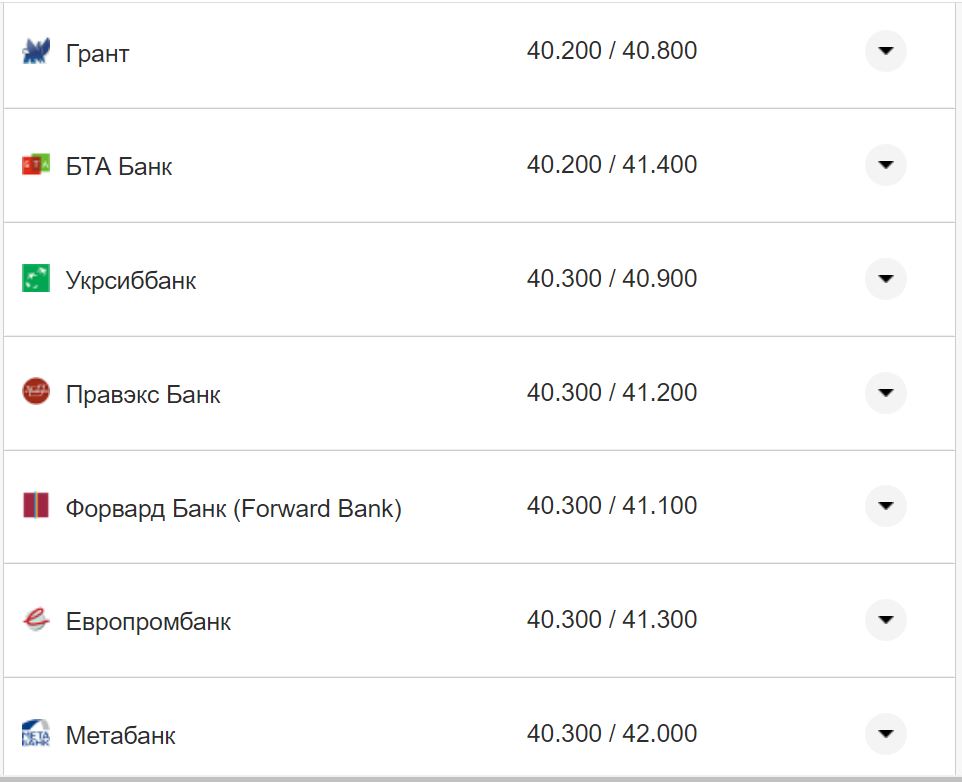
Task: Expand the Грант exchange rate row
Action: click(x=885, y=51)
